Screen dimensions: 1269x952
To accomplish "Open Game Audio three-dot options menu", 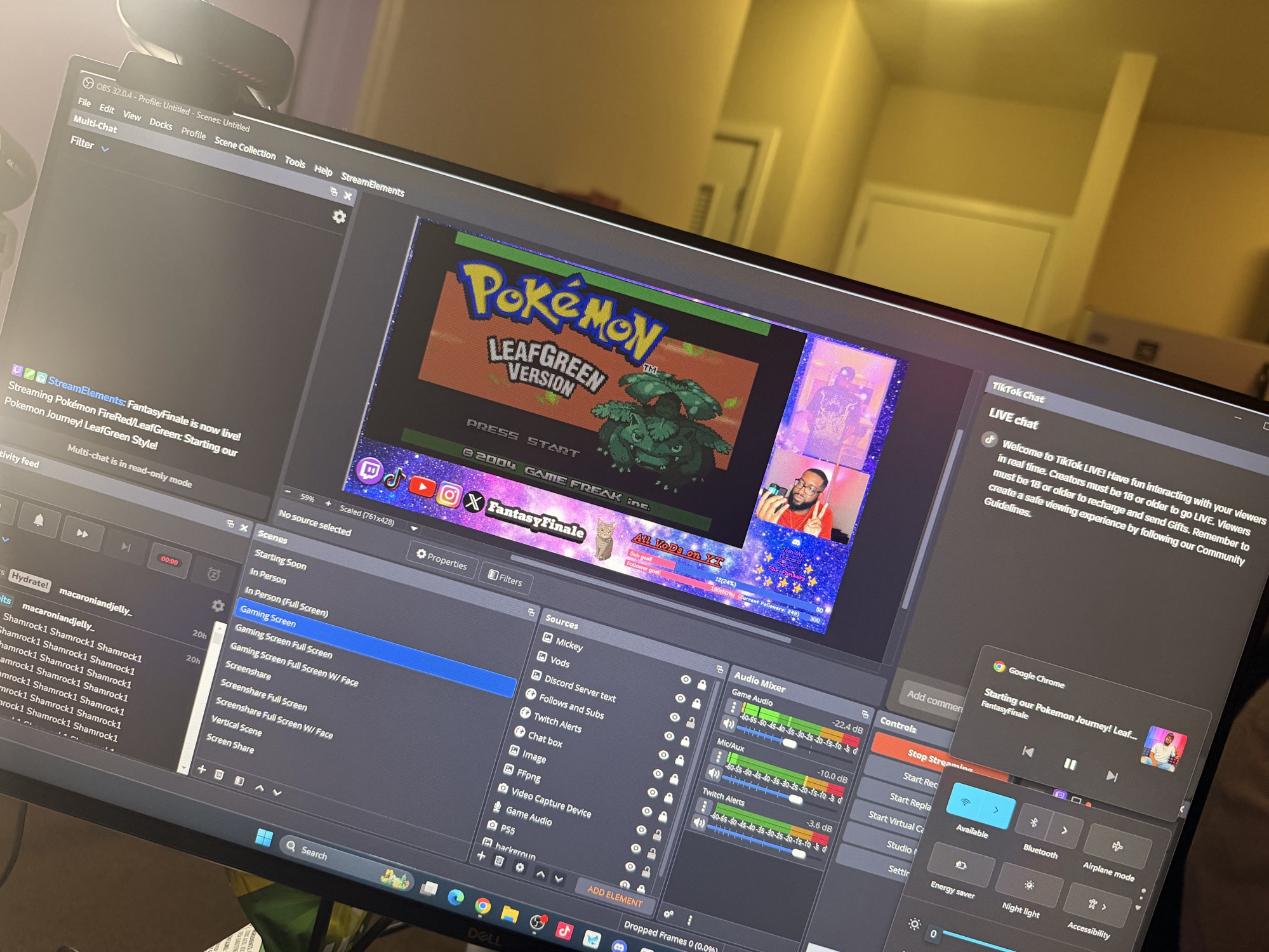I will pyautogui.click(x=734, y=707).
